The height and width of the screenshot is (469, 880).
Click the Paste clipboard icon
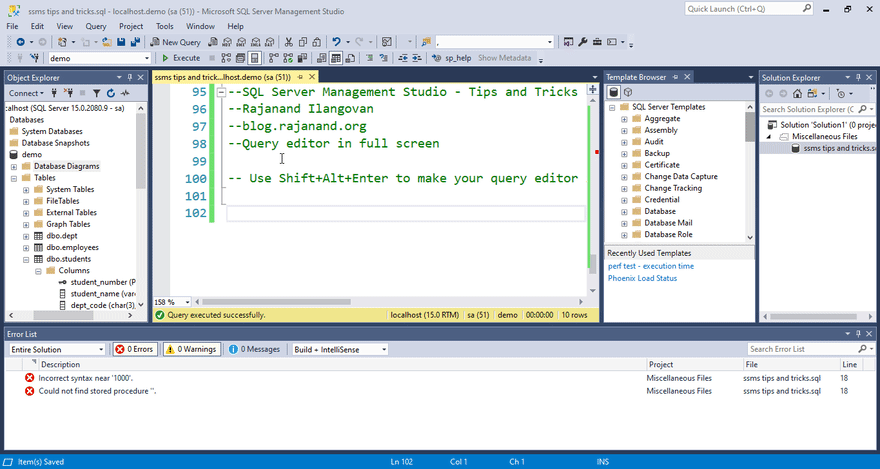(317, 42)
